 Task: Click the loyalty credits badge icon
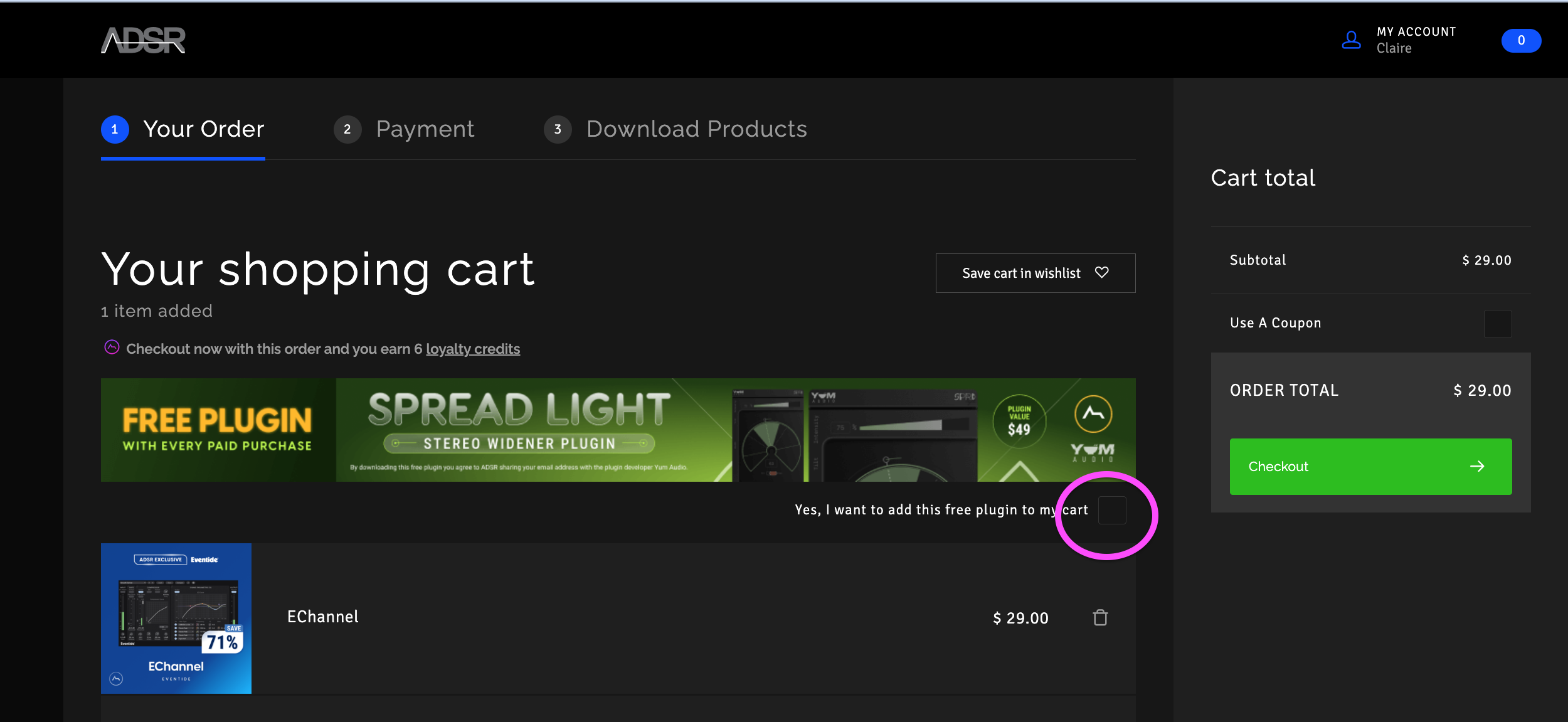pyautogui.click(x=112, y=348)
